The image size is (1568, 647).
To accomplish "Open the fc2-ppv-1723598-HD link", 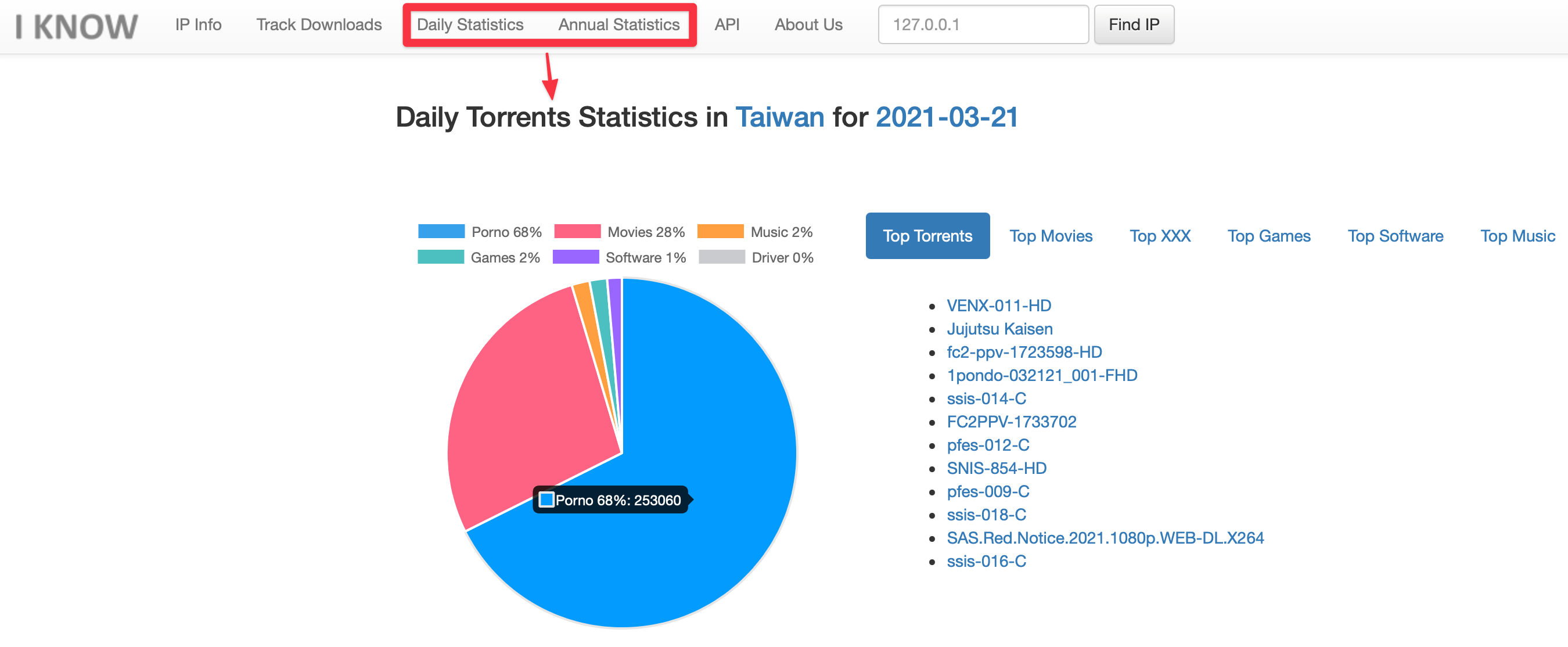I will click(x=1024, y=352).
